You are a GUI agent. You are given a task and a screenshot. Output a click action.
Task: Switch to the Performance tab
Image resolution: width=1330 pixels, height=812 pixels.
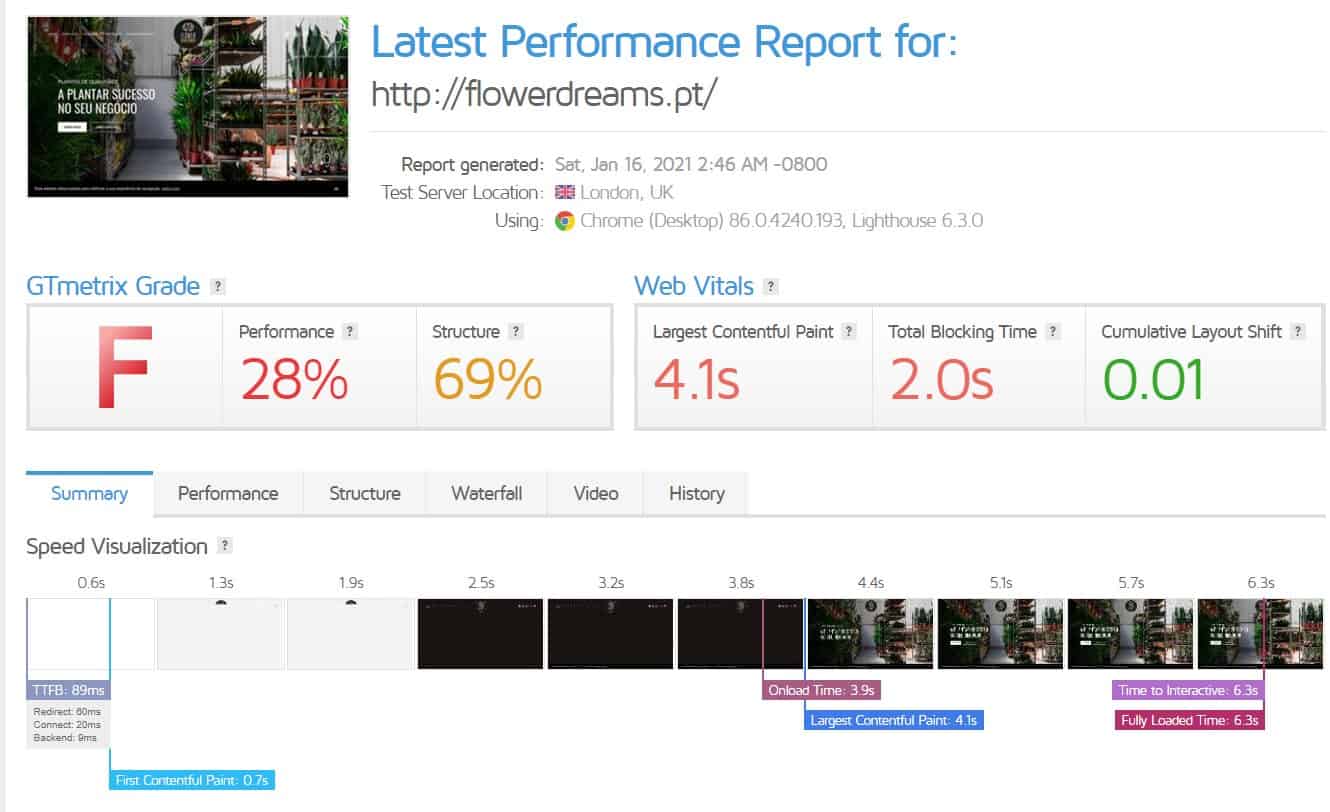[x=228, y=494]
